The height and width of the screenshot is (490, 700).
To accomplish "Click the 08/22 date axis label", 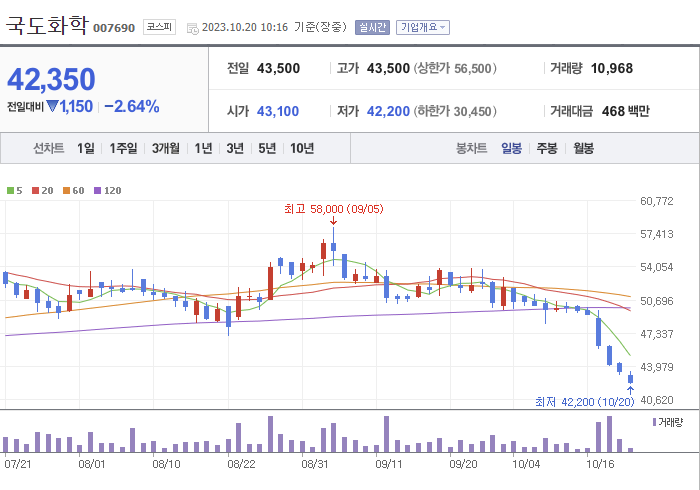I will click(241, 464).
